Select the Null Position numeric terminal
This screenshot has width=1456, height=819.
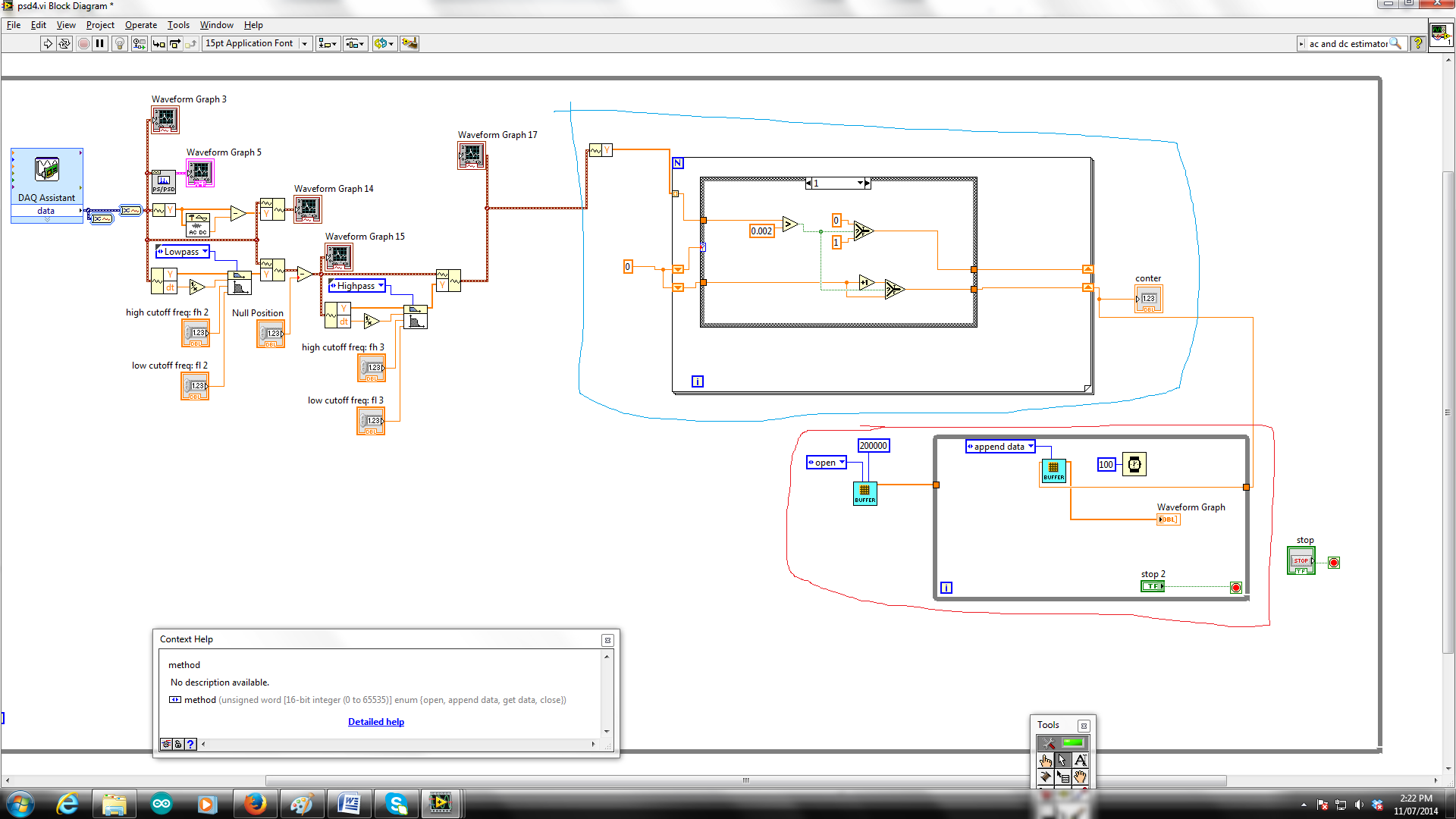click(271, 334)
